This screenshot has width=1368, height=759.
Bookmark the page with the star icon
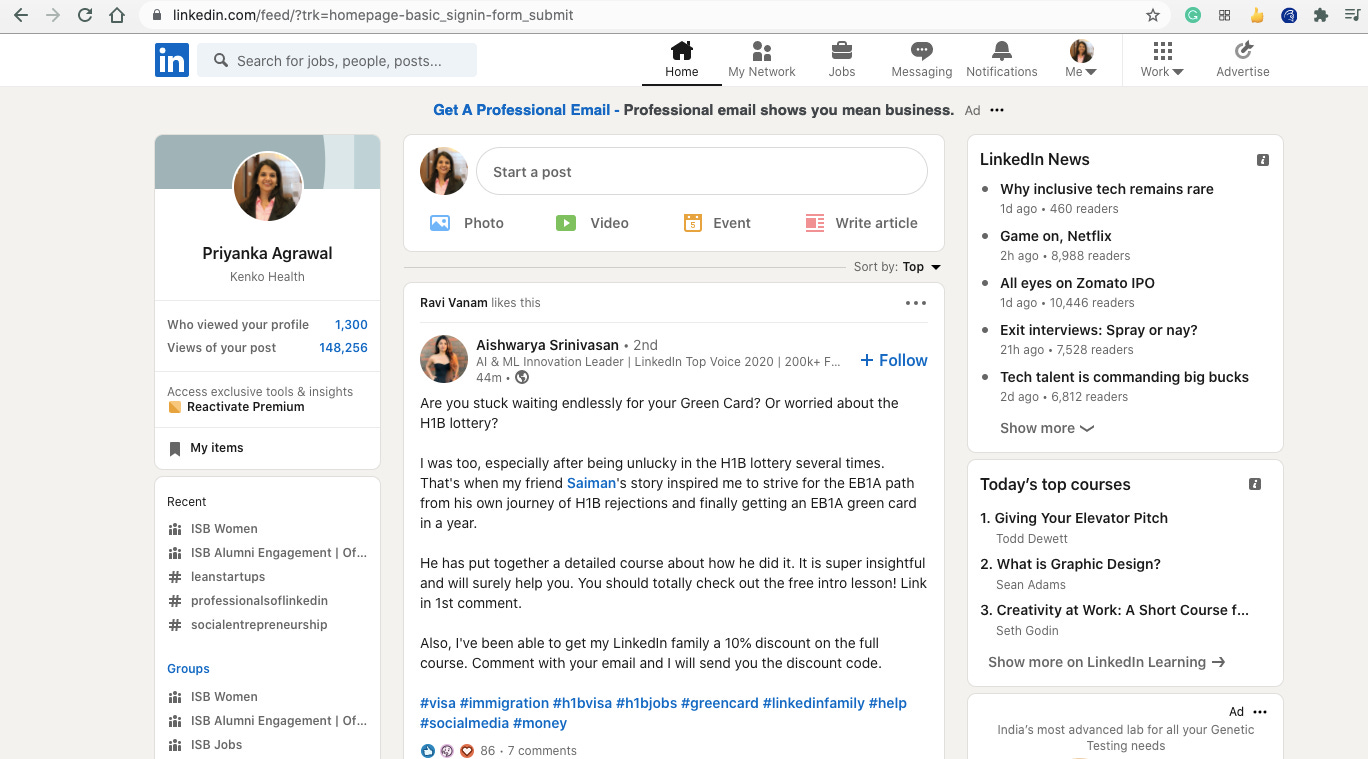pos(1153,15)
